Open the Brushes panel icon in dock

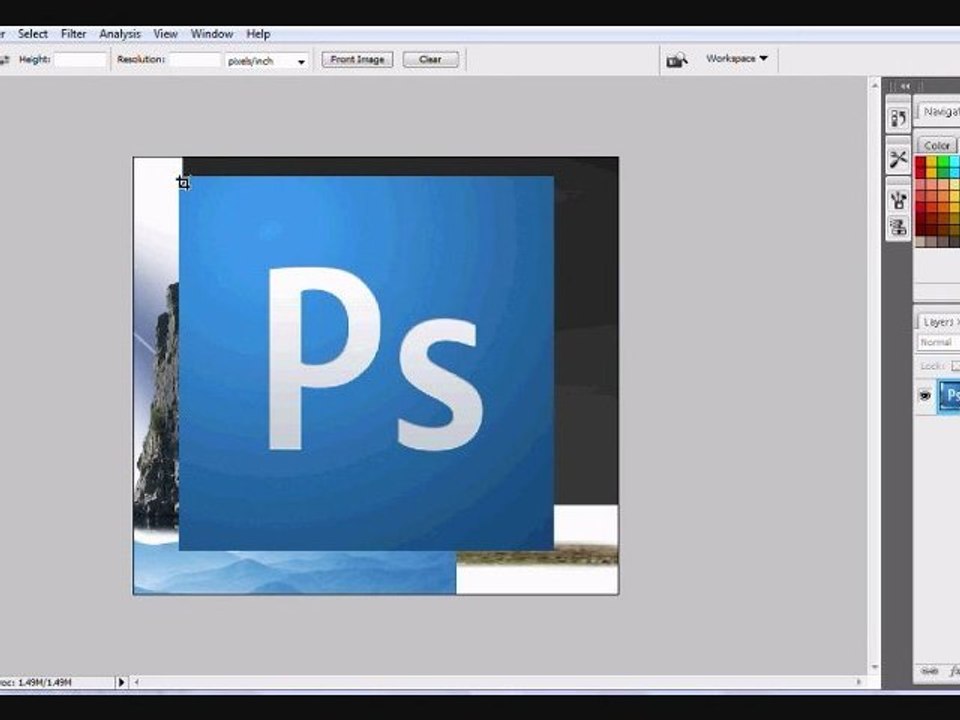898,199
